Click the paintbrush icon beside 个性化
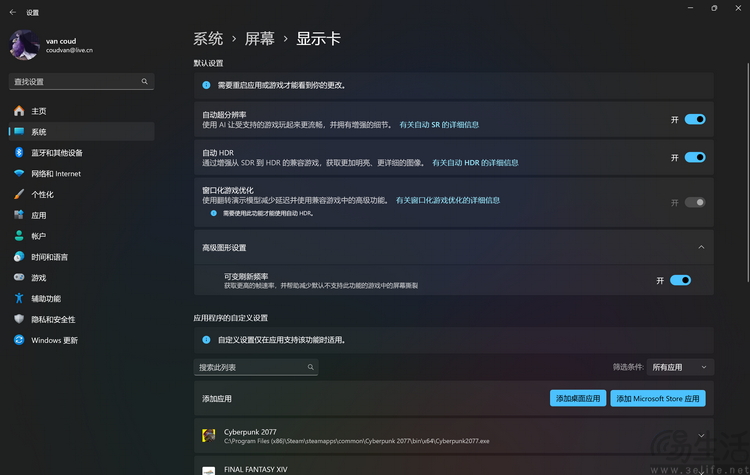The image size is (750, 475). pos(19,194)
